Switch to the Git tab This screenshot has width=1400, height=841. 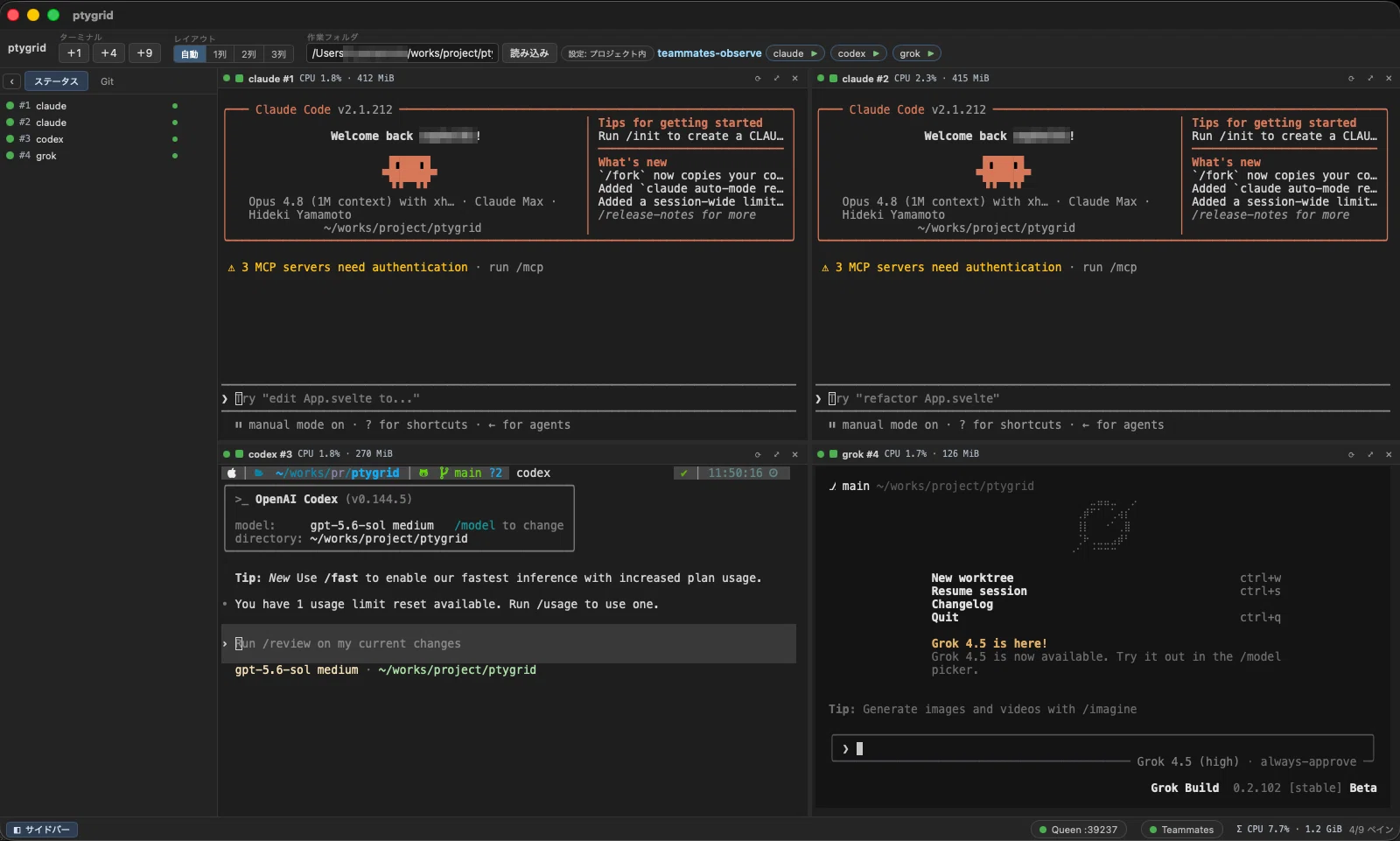coord(107,81)
